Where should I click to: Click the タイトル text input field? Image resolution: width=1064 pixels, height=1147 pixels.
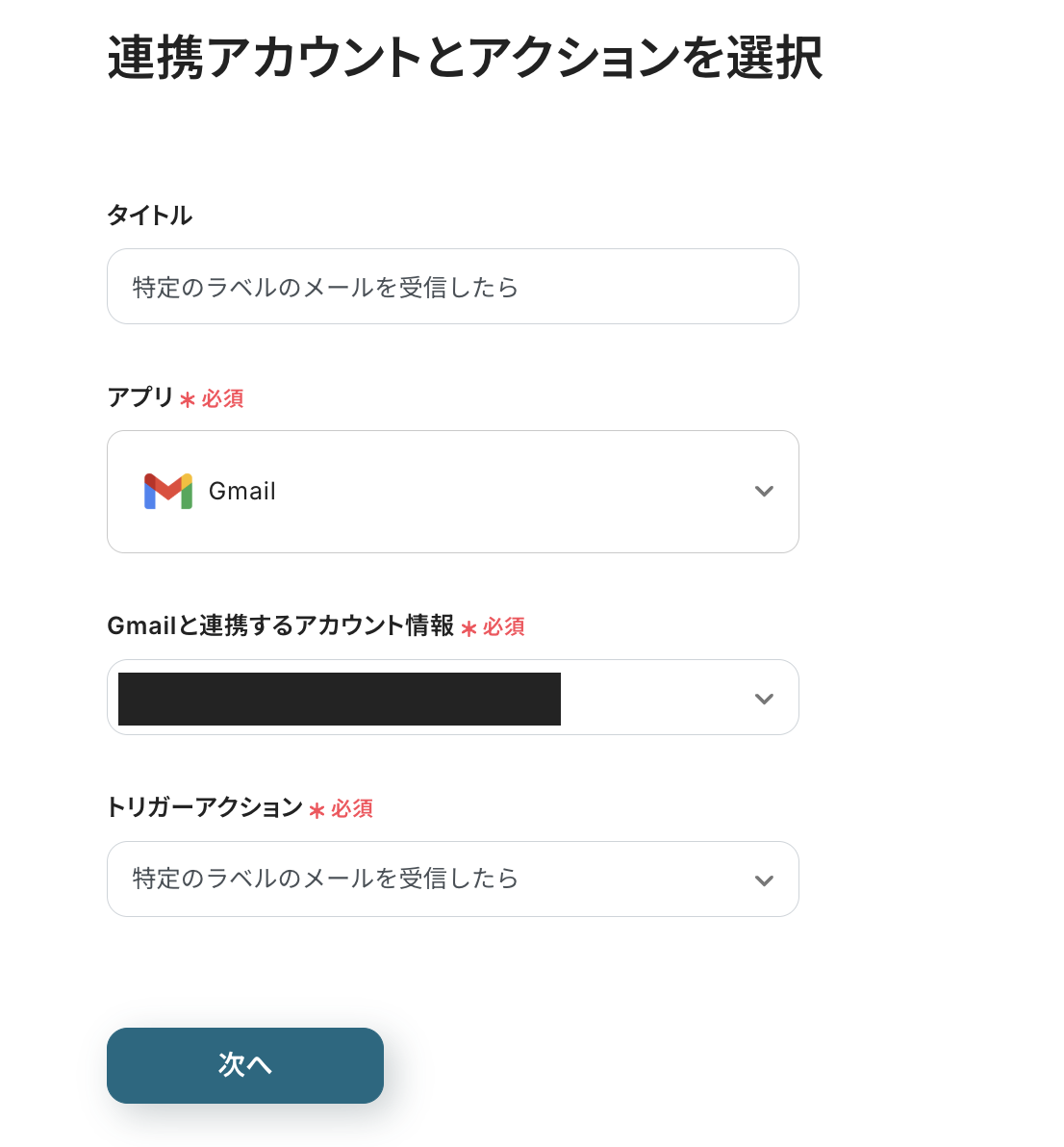coord(452,287)
